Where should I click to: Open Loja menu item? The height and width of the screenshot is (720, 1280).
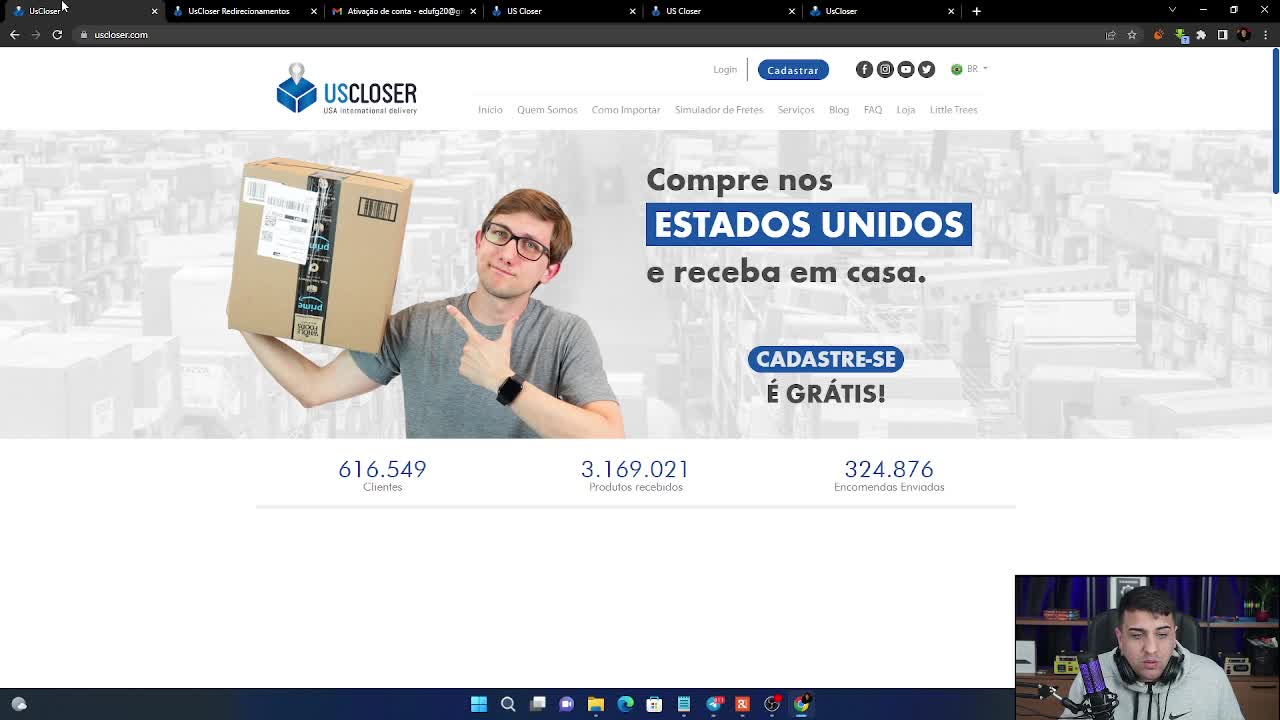click(906, 110)
